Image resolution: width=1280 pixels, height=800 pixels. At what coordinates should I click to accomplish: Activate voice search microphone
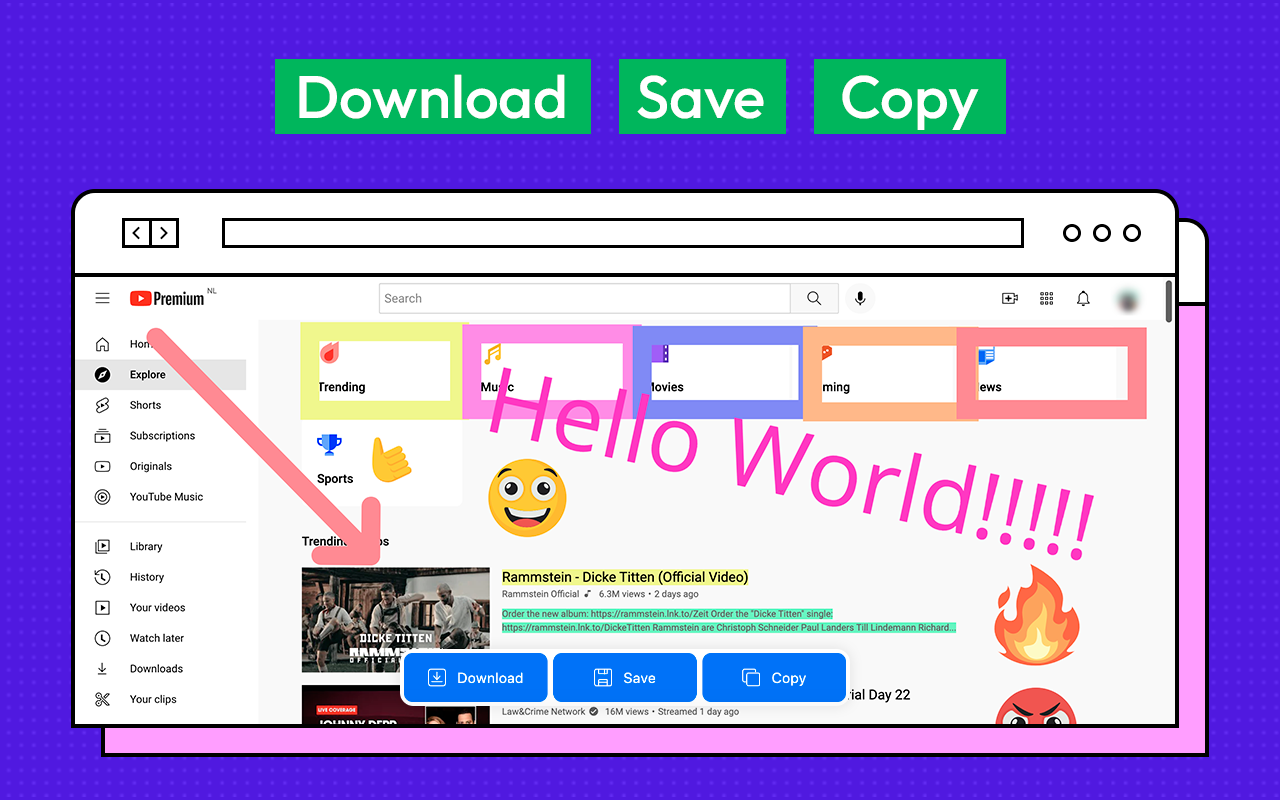tap(859, 298)
